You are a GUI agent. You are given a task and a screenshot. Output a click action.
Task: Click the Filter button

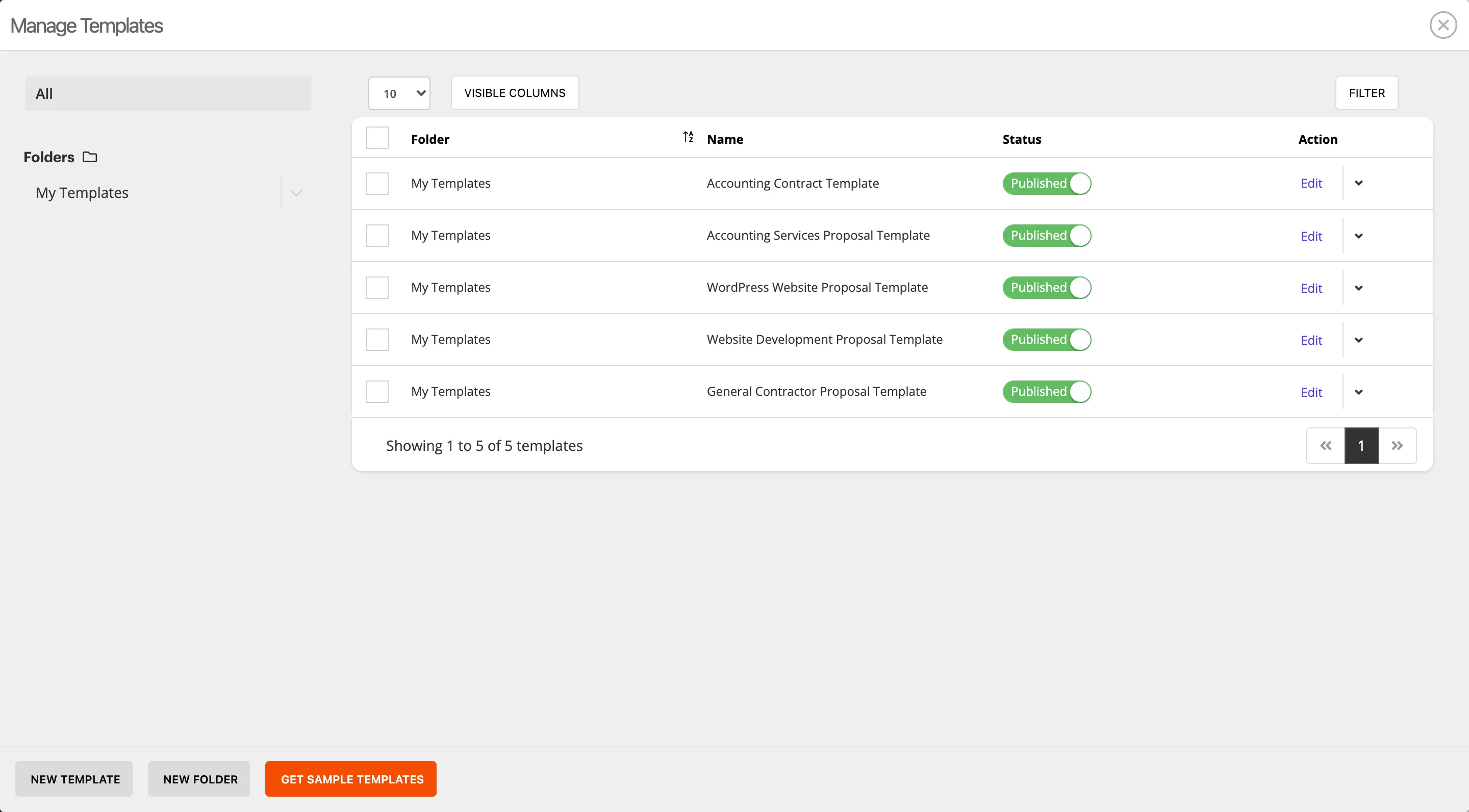[x=1367, y=93]
